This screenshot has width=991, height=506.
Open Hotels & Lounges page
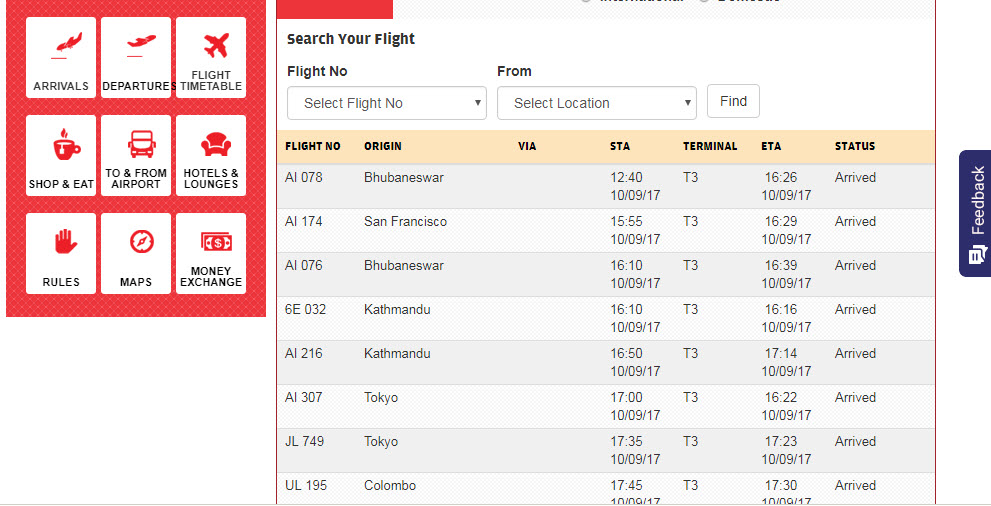[x=211, y=156]
